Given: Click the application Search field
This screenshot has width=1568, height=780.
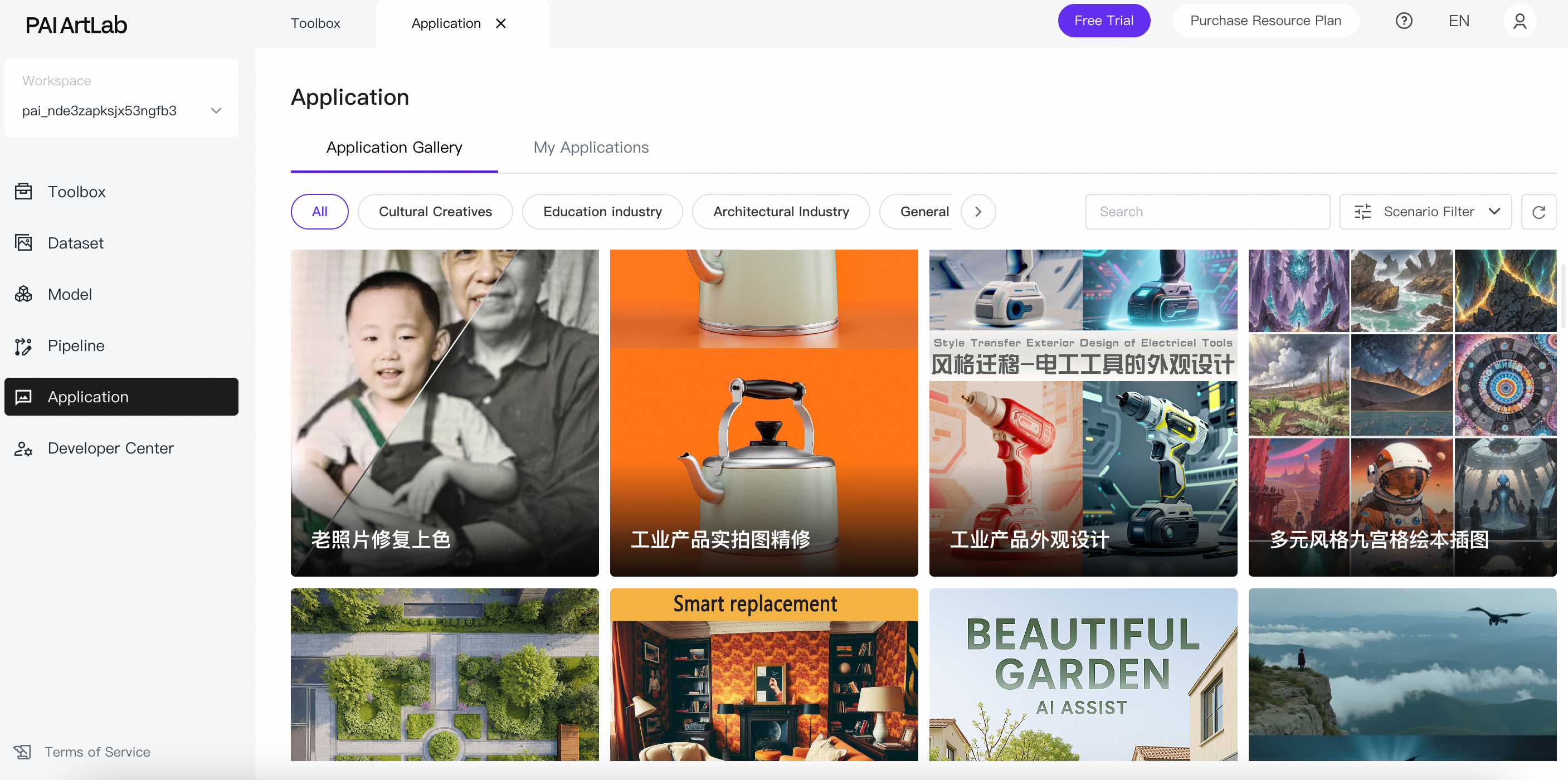Looking at the screenshot, I should click(x=1206, y=212).
